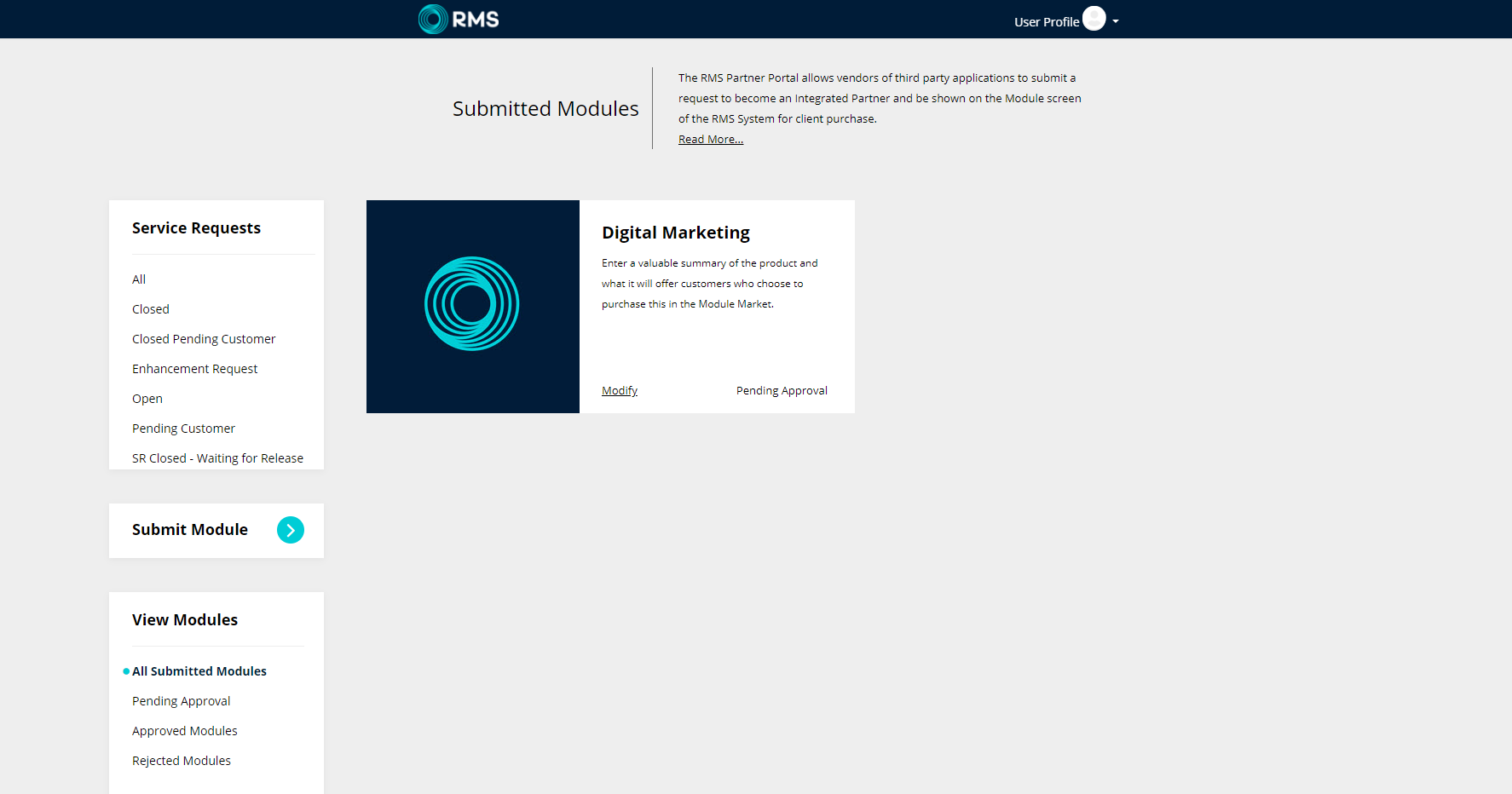Click Modify on Digital Marketing card

tap(620, 390)
